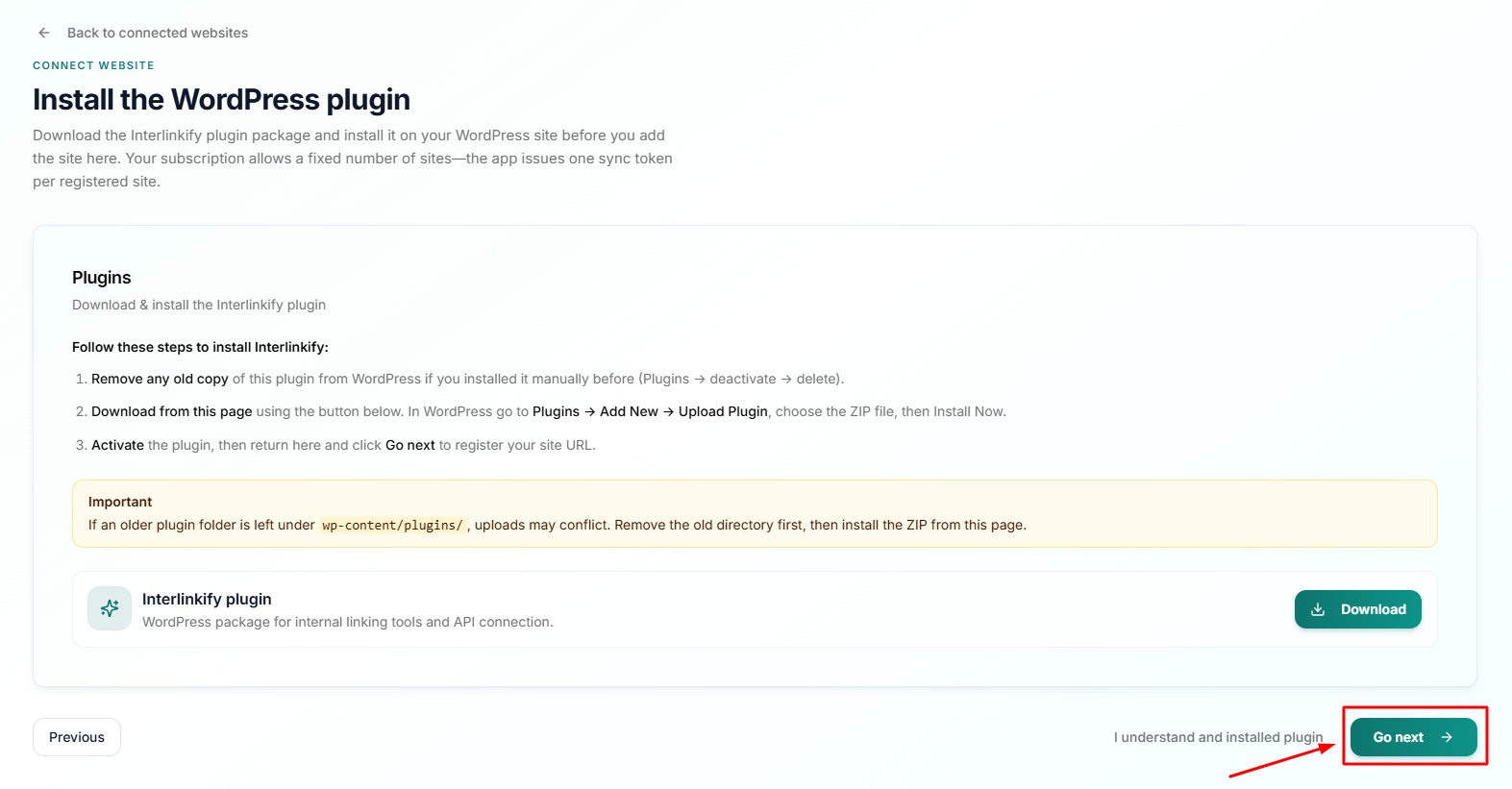
Task: Click the Interlinkify plugin title
Action: (207, 599)
